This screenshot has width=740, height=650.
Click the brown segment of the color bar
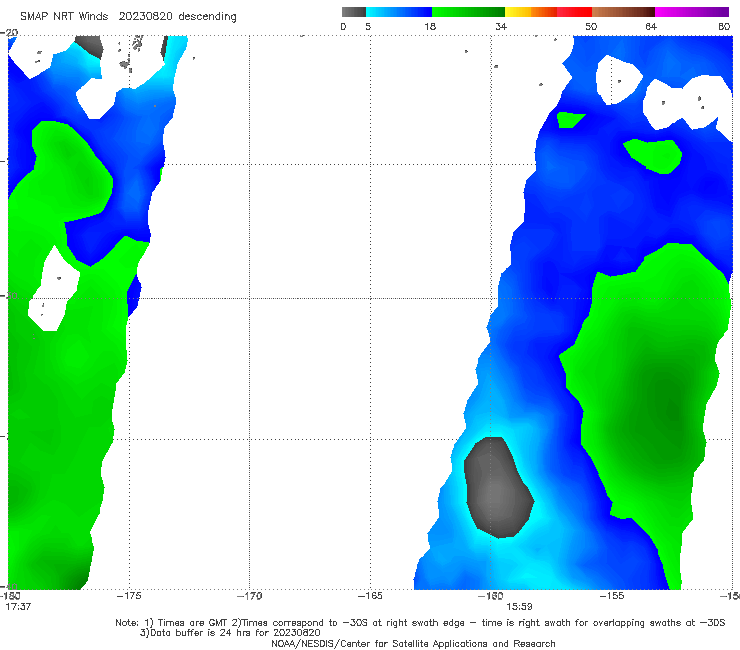point(623,12)
